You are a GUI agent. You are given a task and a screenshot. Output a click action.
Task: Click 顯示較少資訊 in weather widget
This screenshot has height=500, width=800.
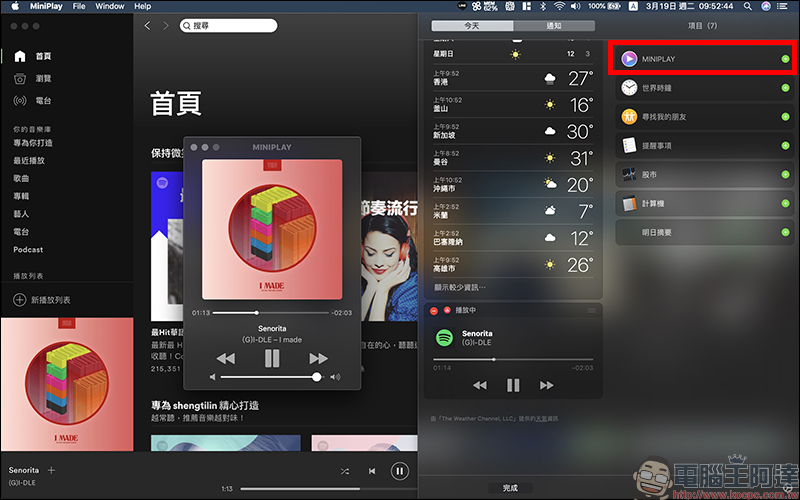point(460,287)
